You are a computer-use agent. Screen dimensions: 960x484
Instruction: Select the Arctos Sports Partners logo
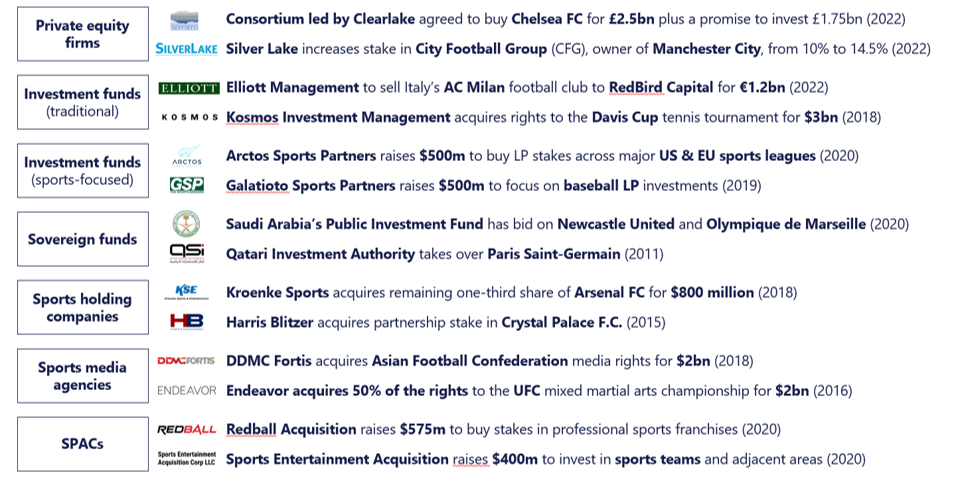[187, 155]
